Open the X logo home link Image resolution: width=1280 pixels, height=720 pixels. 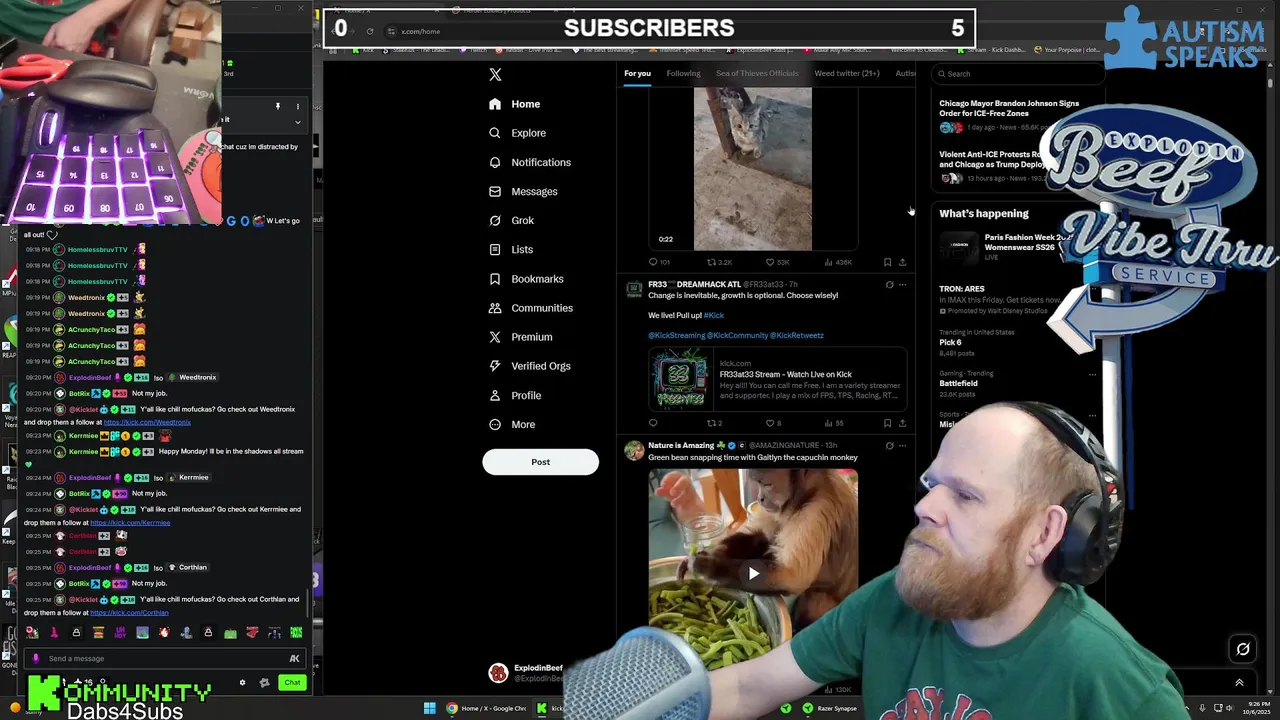pyautogui.click(x=495, y=74)
